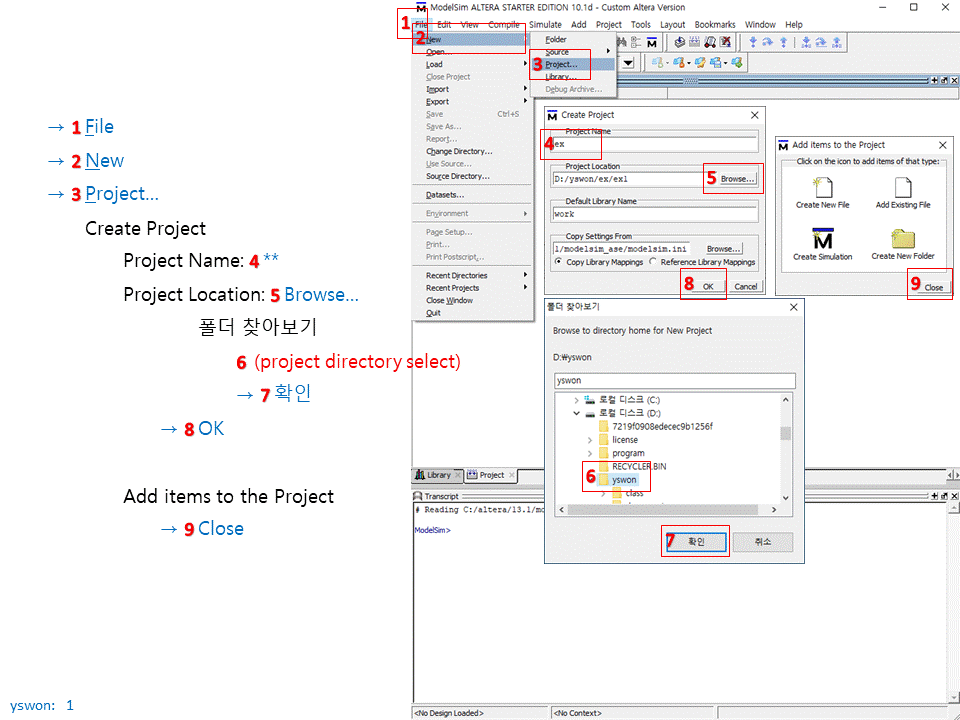
Task: Click 확인 in the folder browser dialog
Action: pyautogui.click(x=697, y=542)
